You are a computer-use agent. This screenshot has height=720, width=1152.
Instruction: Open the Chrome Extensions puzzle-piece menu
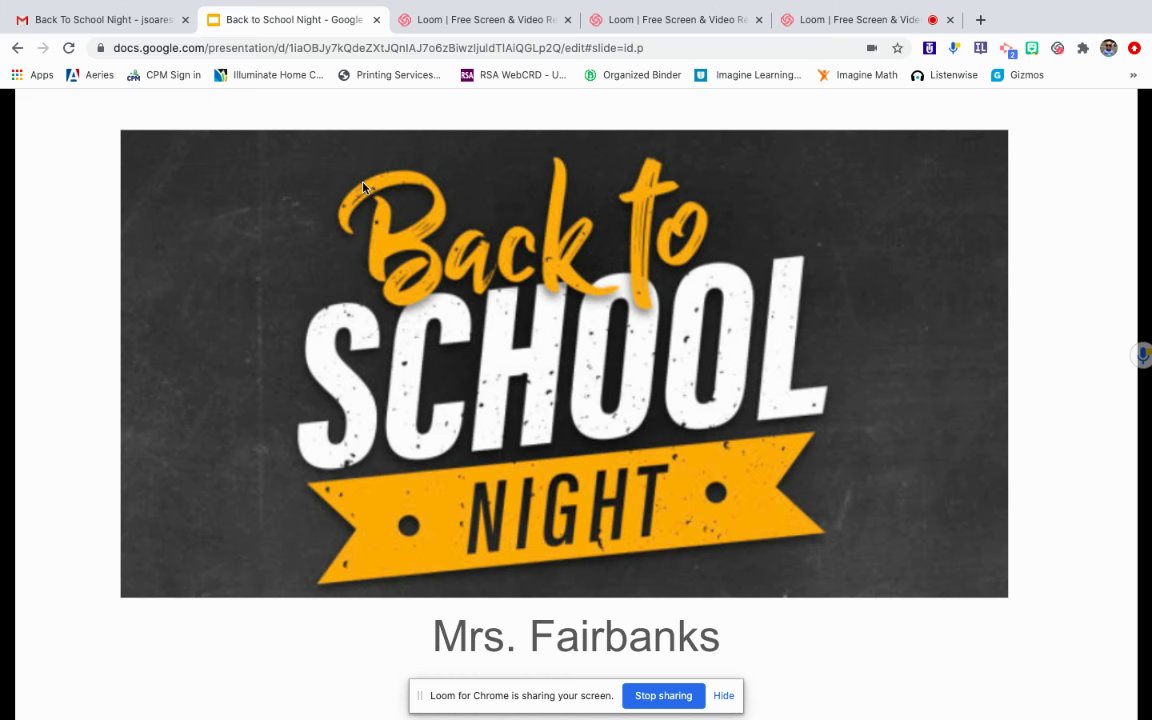click(x=1083, y=48)
